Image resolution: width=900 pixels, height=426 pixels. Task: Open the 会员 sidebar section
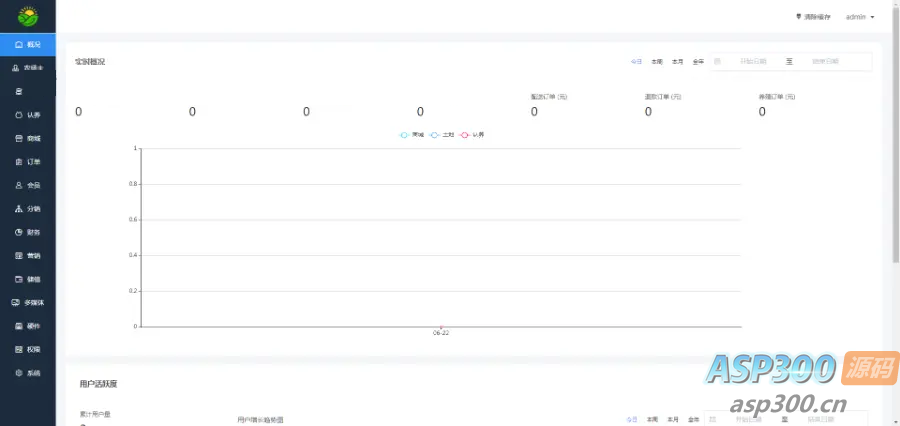[28, 185]
